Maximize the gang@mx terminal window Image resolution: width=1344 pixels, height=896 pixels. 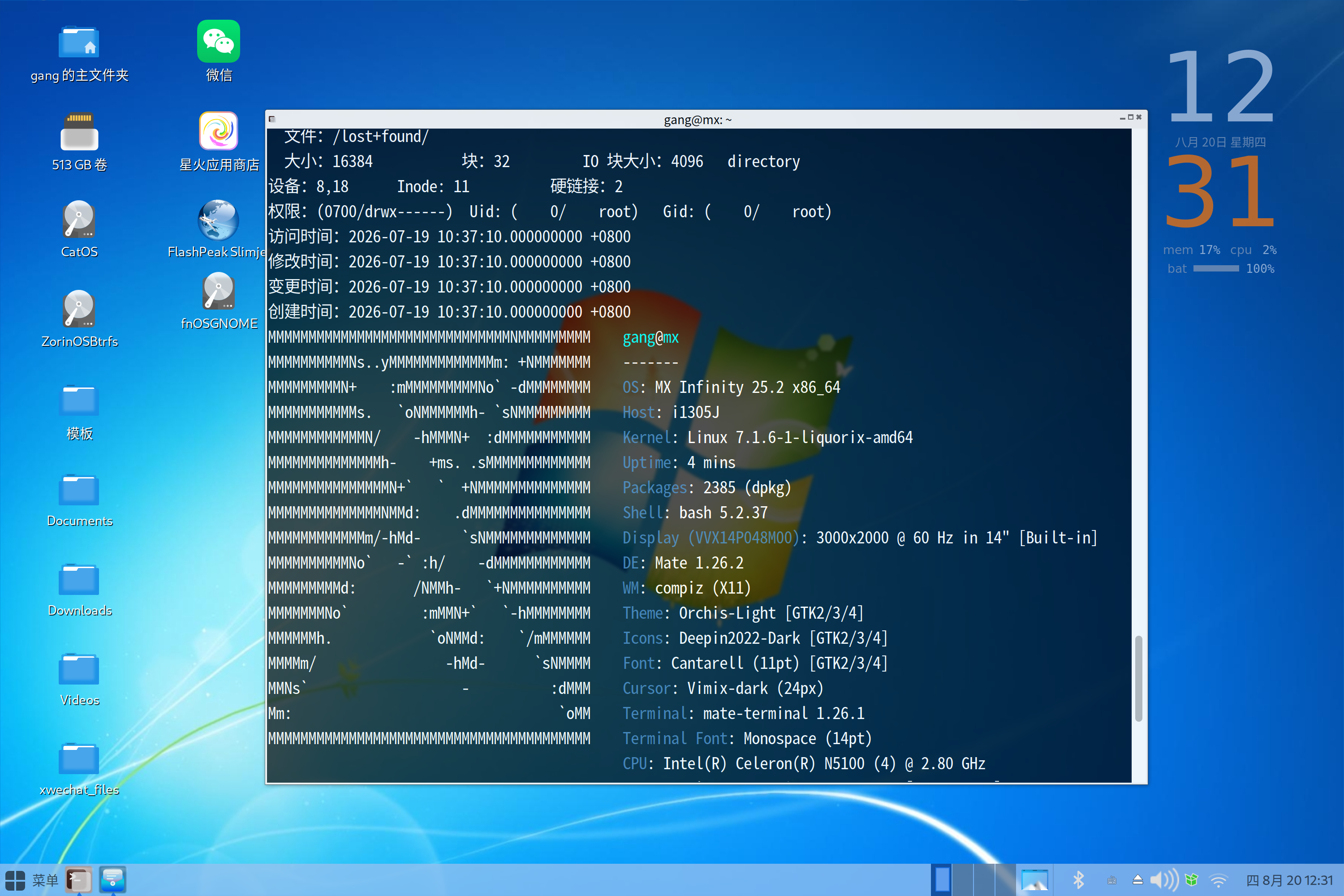point(1130,117)
